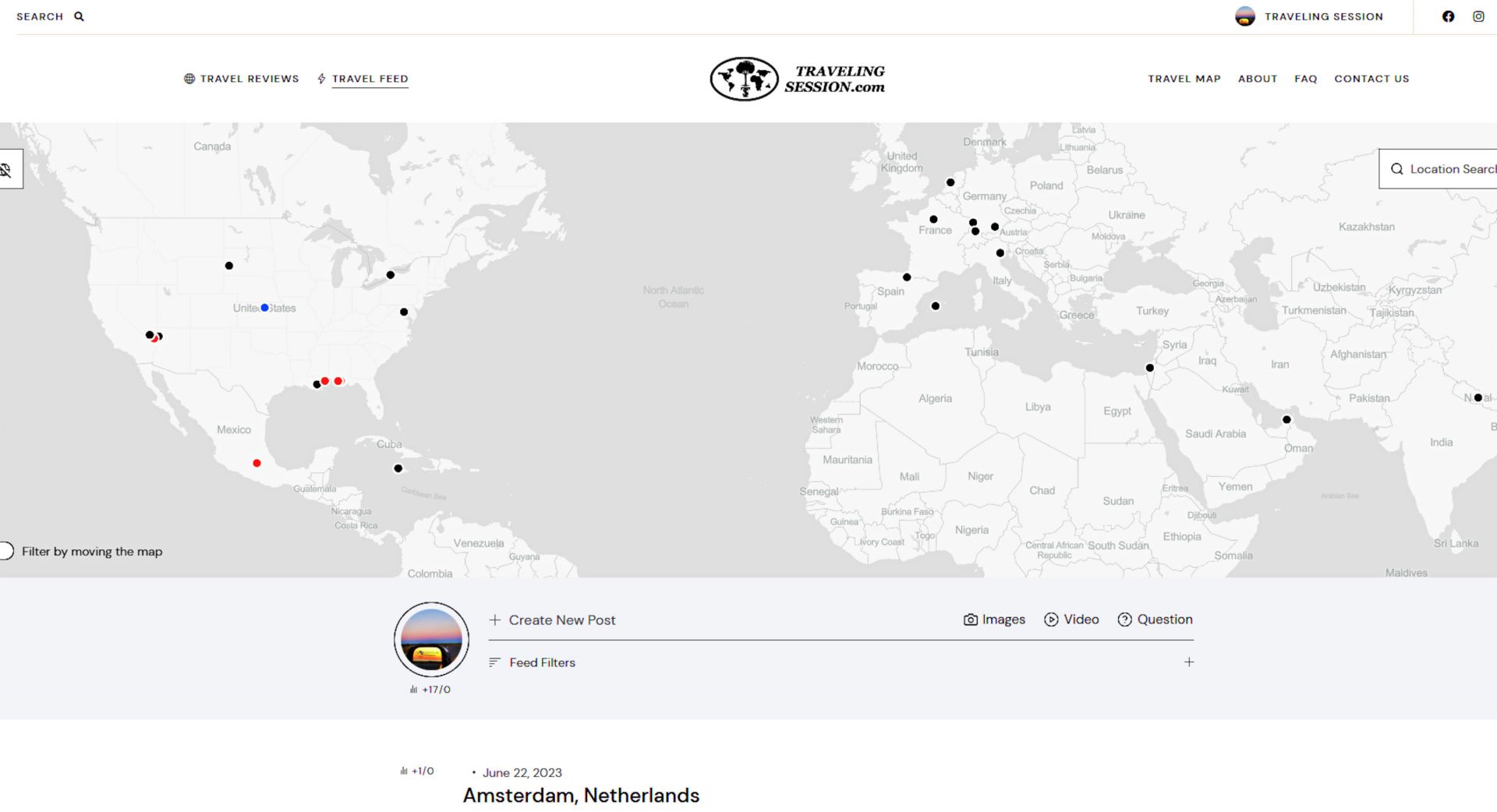Click the Traveling Session logo
The height and width of the screenshot is (812, 1497).
(797, 79)
